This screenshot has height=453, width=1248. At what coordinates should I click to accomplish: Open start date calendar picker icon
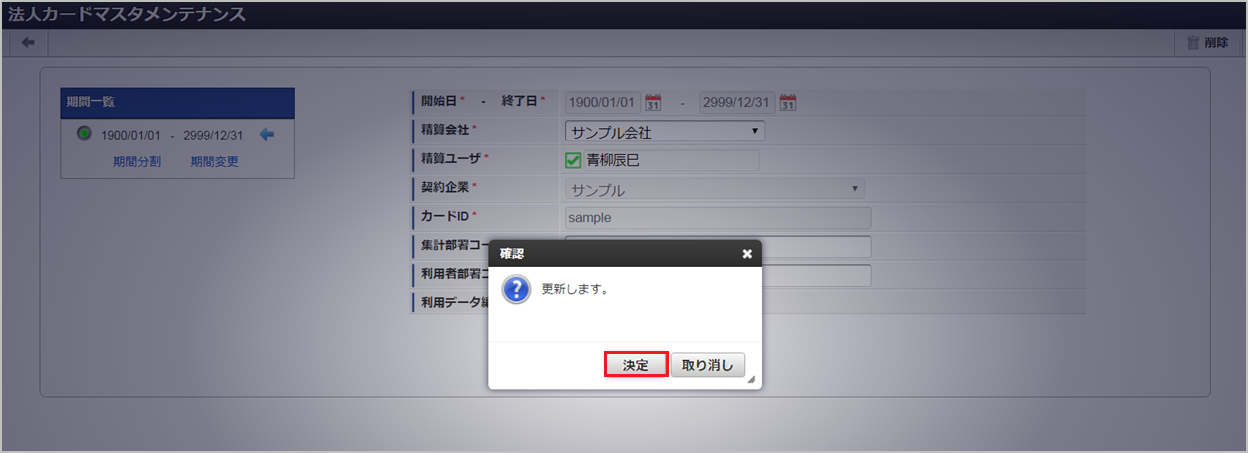click(x=654, y=102)
